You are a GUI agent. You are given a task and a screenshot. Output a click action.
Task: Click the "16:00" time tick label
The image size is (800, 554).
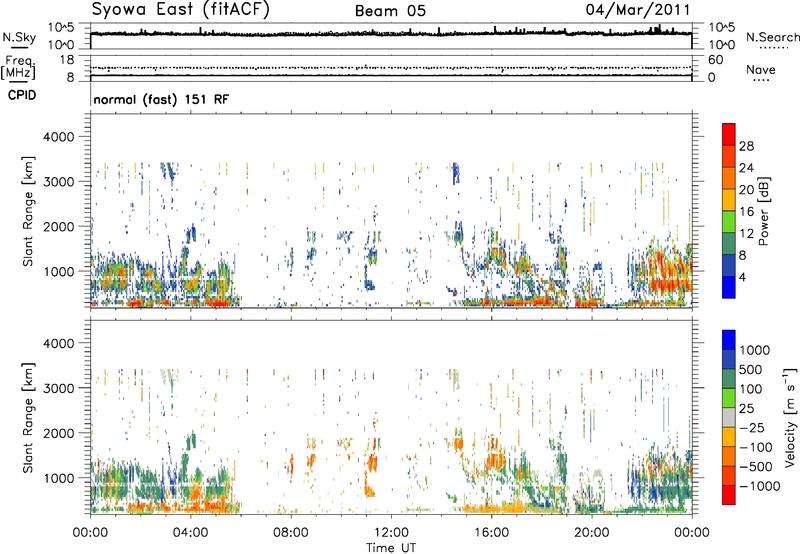[491, 533]
